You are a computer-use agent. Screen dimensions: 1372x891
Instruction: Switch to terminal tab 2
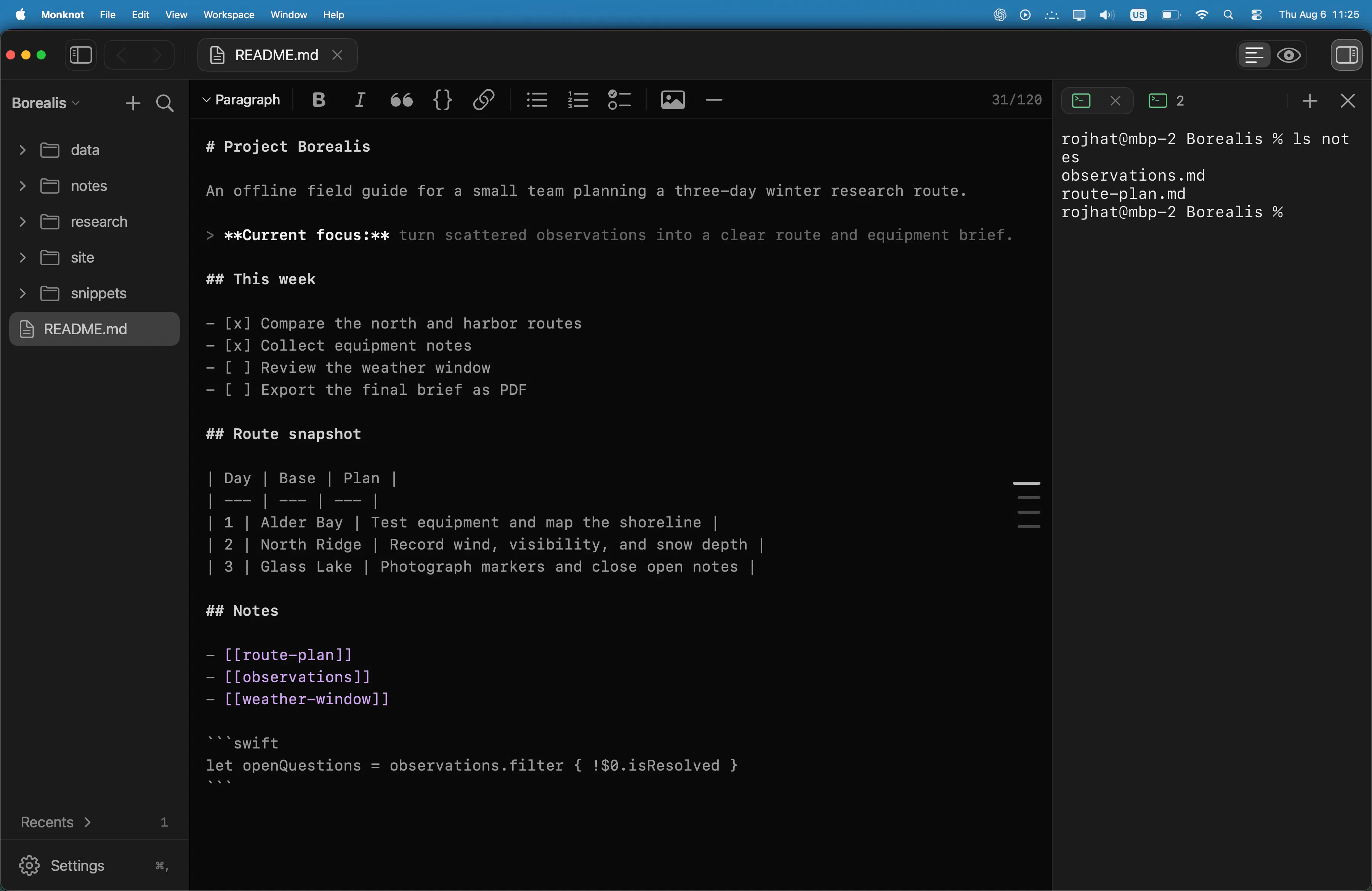pyautogui.click(x=1166, y=101)
